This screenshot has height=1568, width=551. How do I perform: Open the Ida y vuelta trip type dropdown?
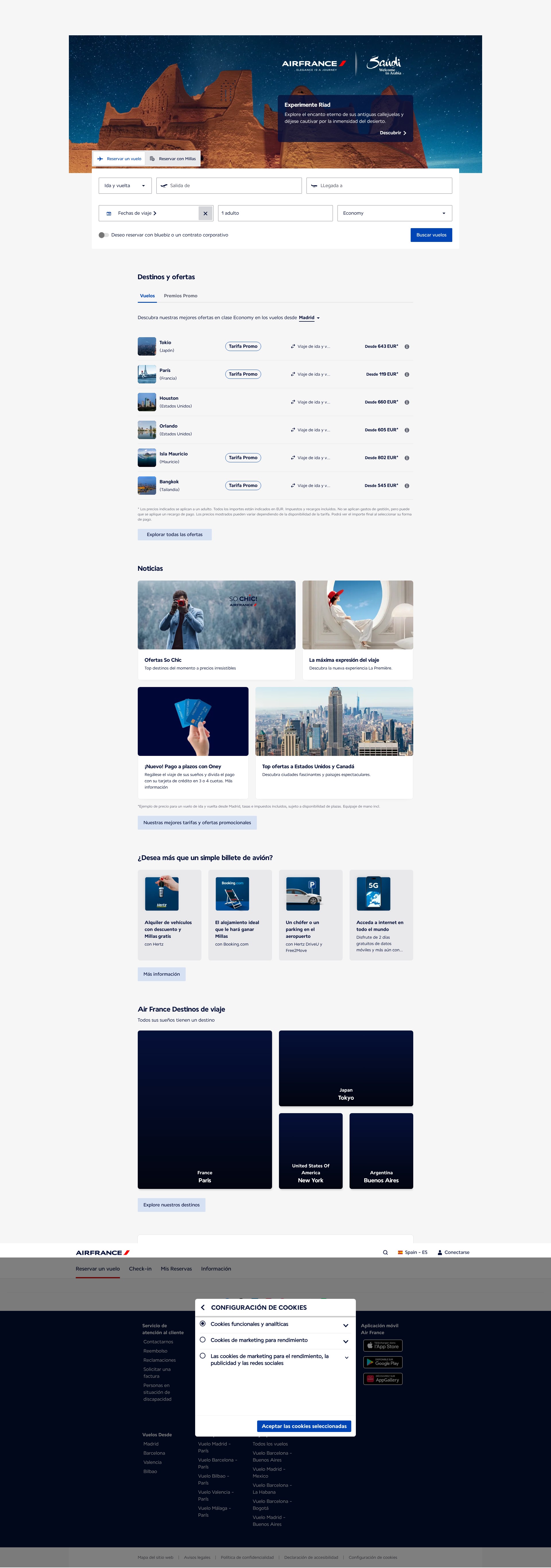[125, 186]
